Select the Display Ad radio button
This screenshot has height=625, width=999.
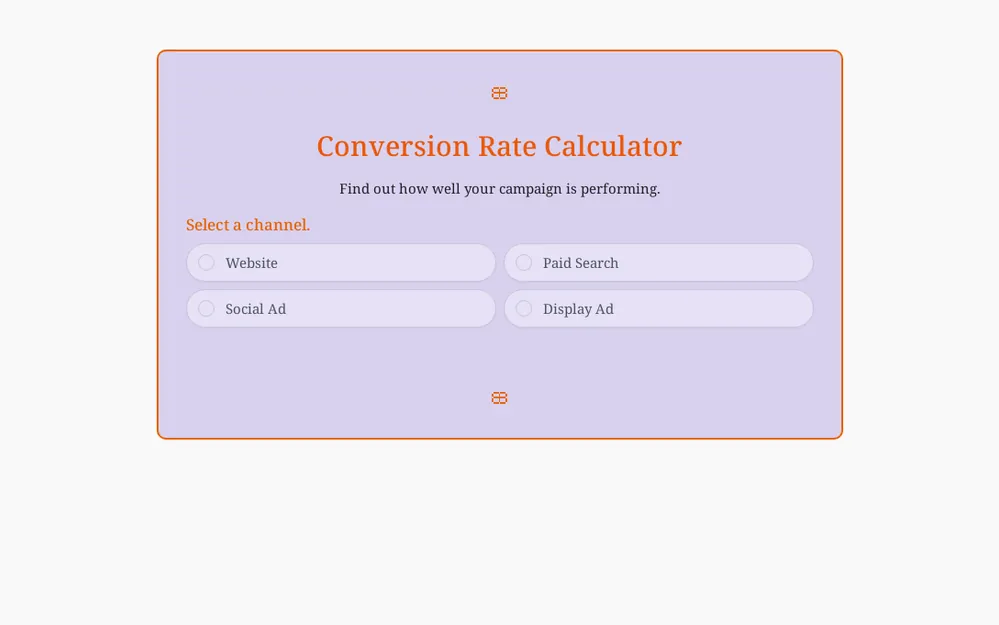(x=524, y=309)
